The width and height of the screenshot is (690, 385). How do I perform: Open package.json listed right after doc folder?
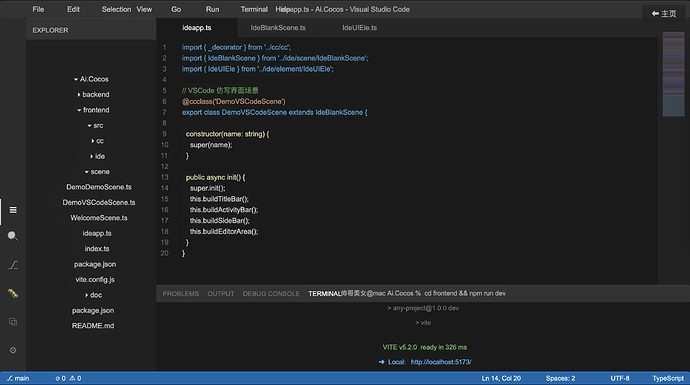pos(93,310)
